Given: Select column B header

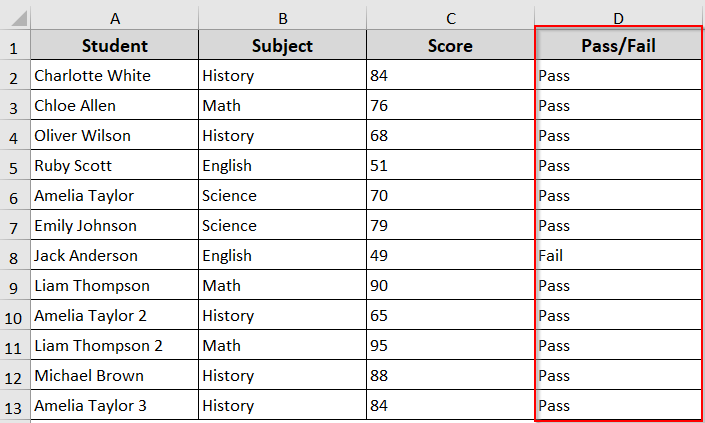Looking at the screenshot, I should (x=282, y=17).
